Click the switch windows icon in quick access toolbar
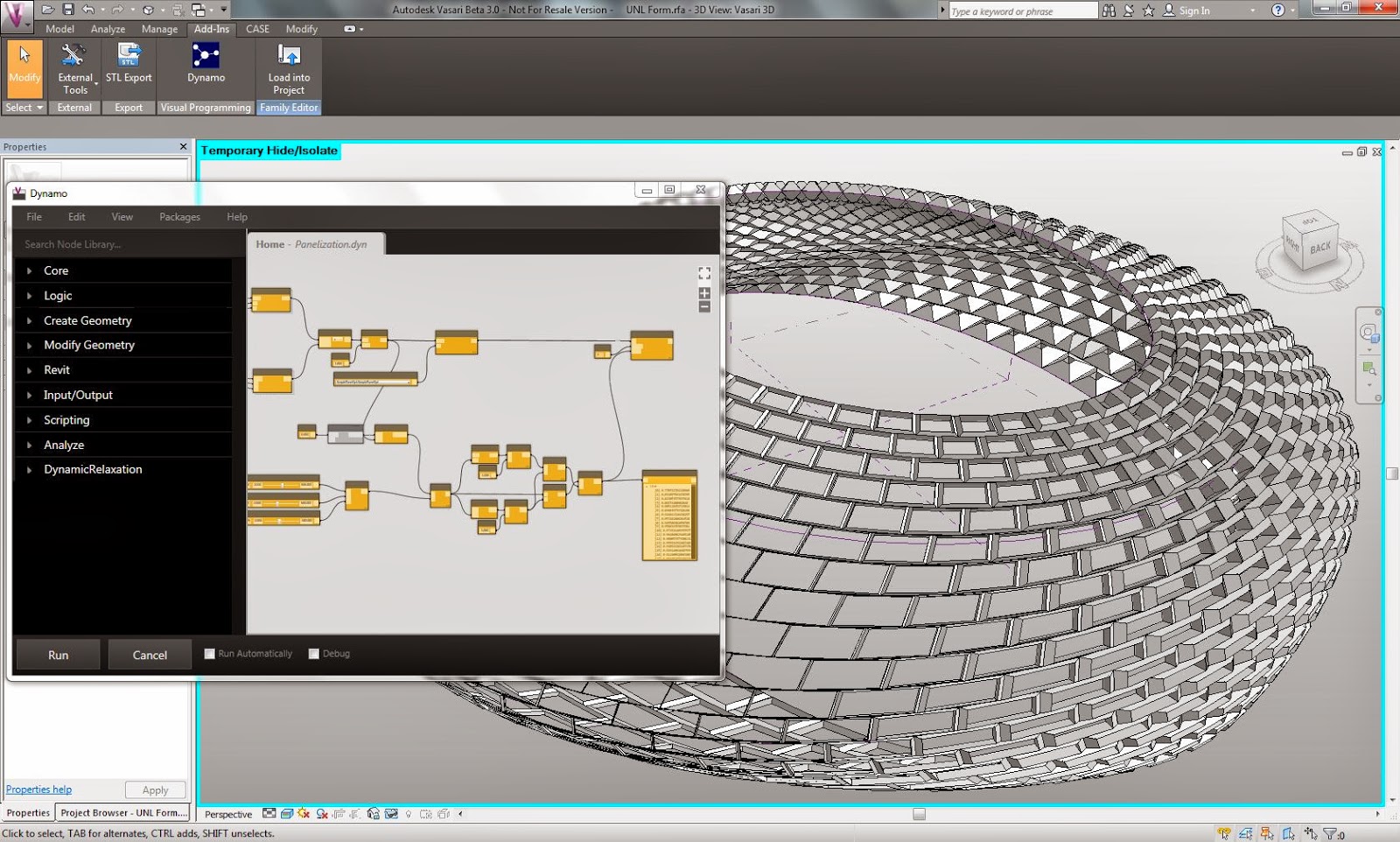The image size is (1400, 842). pos(199,10)
